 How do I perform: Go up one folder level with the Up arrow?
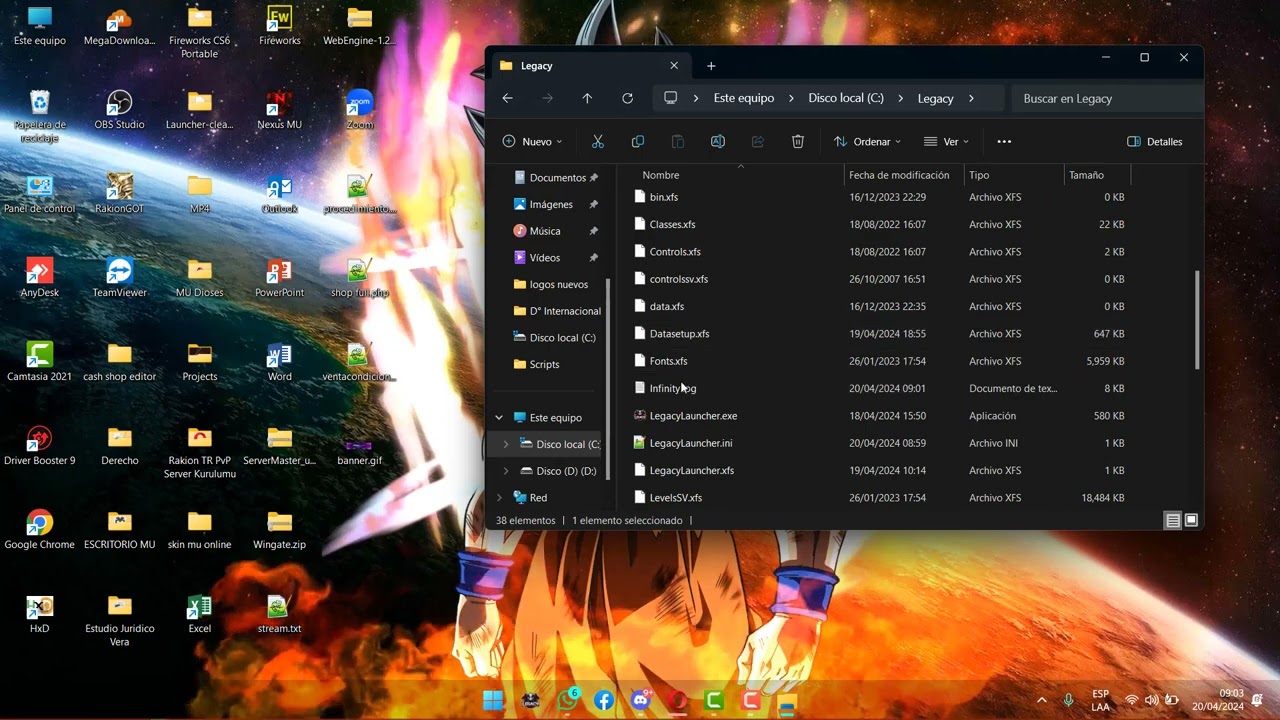(587, 98)
